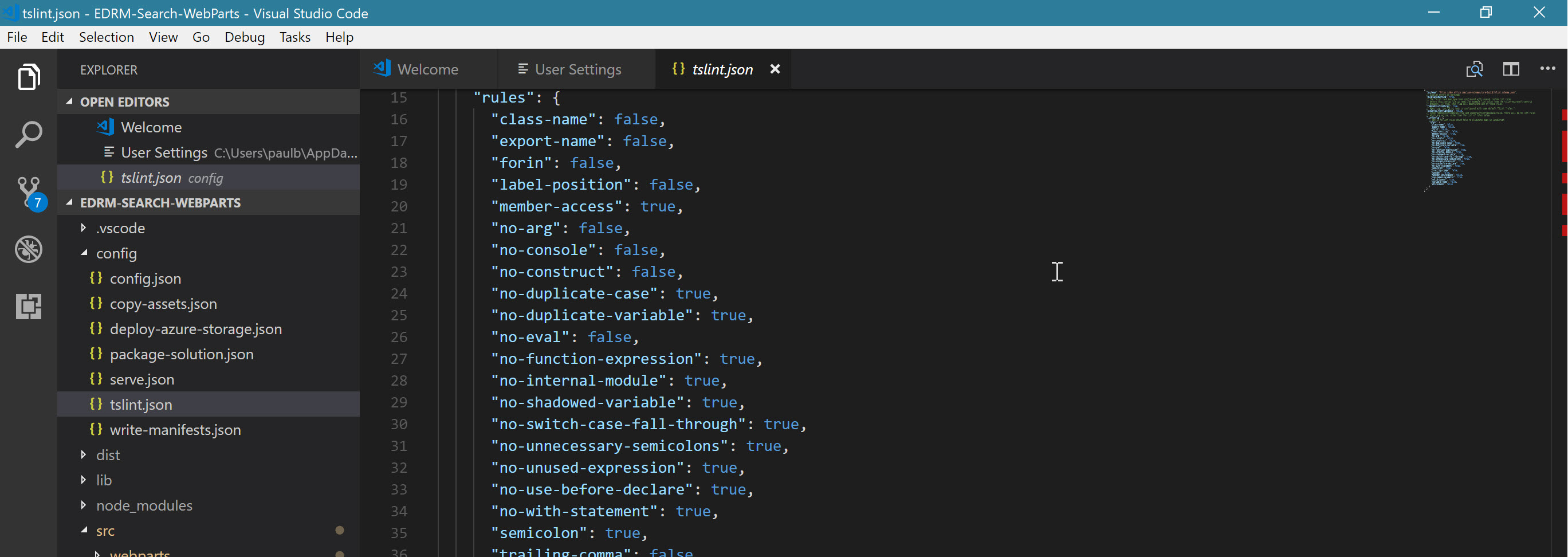Viewport: 1568px width, 557px height.
Task: Open Source Control view with 7 changes
Action: [29, 192]
